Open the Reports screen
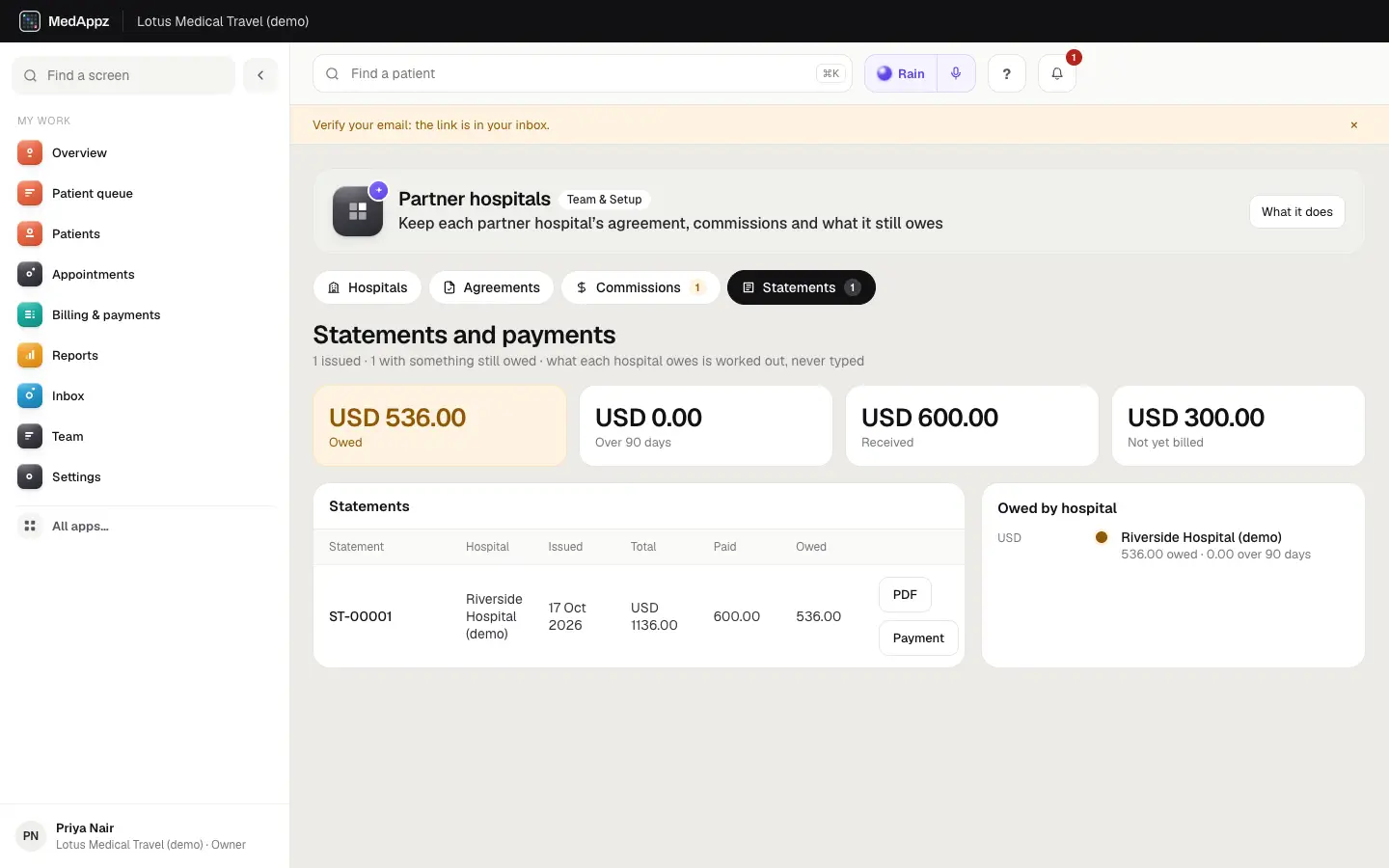The width and height of the screenshot is (1389, 868). coord(145,356)
